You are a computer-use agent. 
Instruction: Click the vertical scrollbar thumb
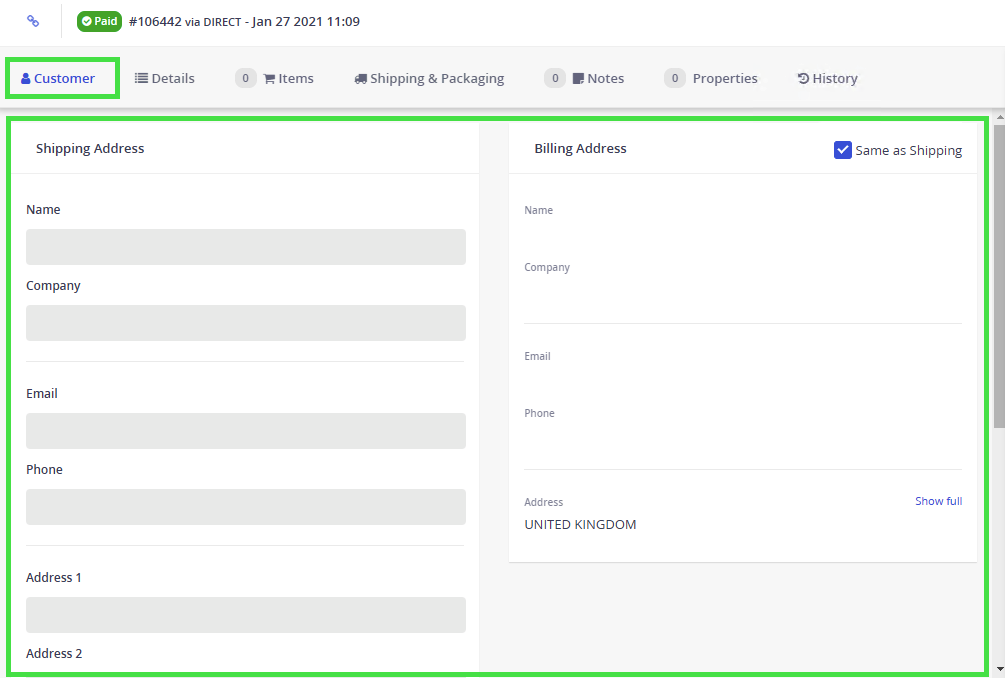[x=998, y=275]
